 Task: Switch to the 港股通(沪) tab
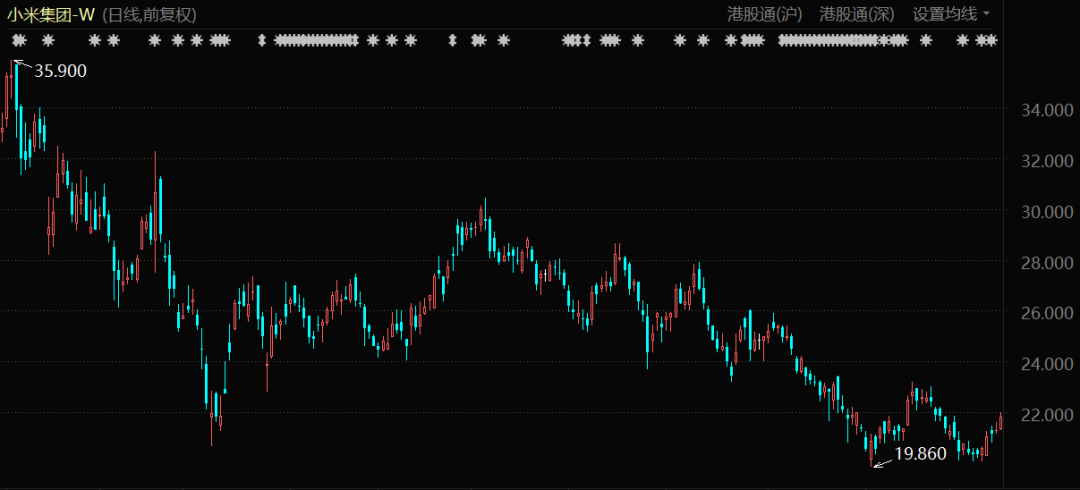tap(766, 14)
